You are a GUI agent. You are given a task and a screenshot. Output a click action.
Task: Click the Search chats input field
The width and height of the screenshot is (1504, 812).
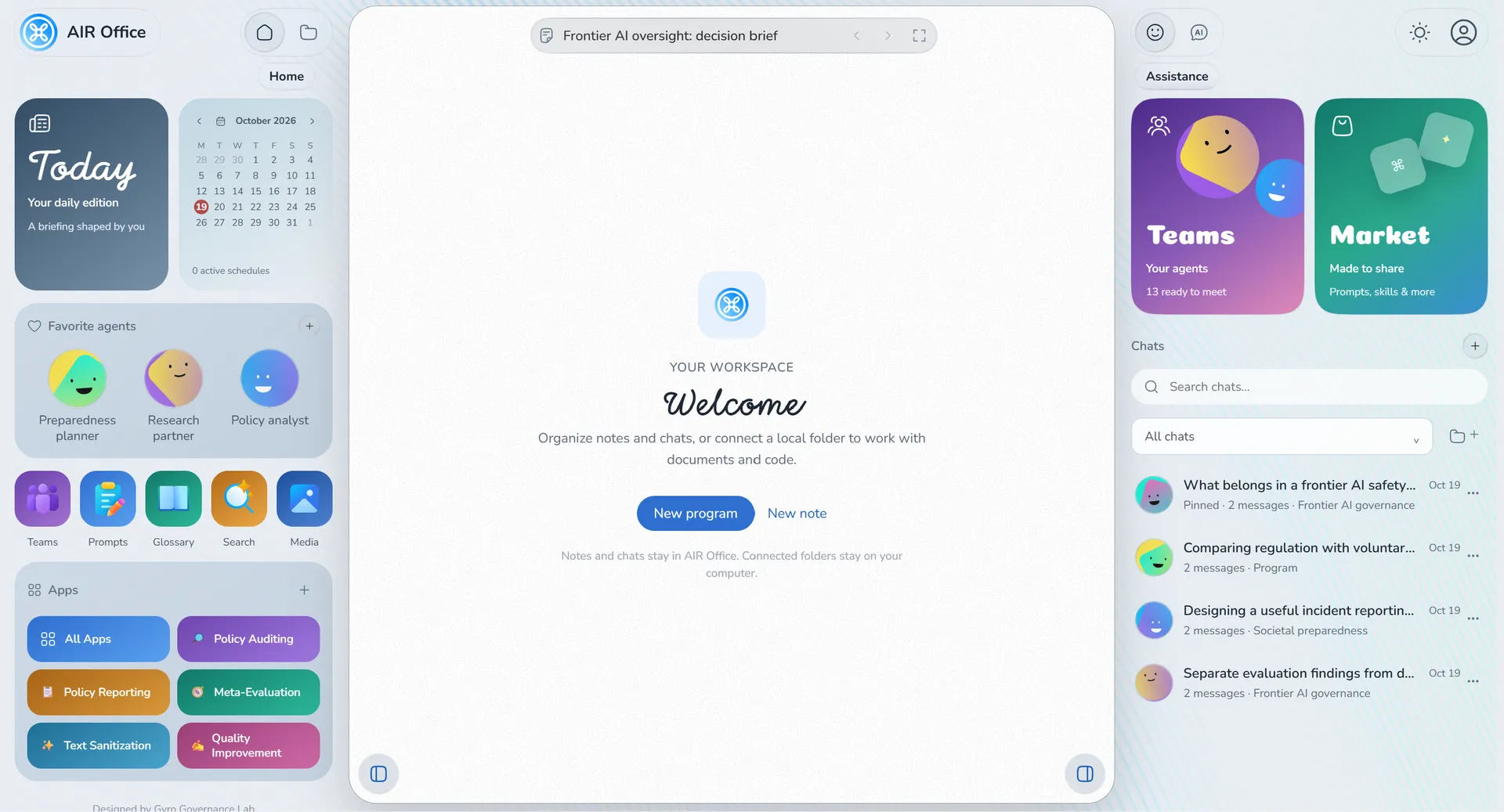tap(1309, 387)
